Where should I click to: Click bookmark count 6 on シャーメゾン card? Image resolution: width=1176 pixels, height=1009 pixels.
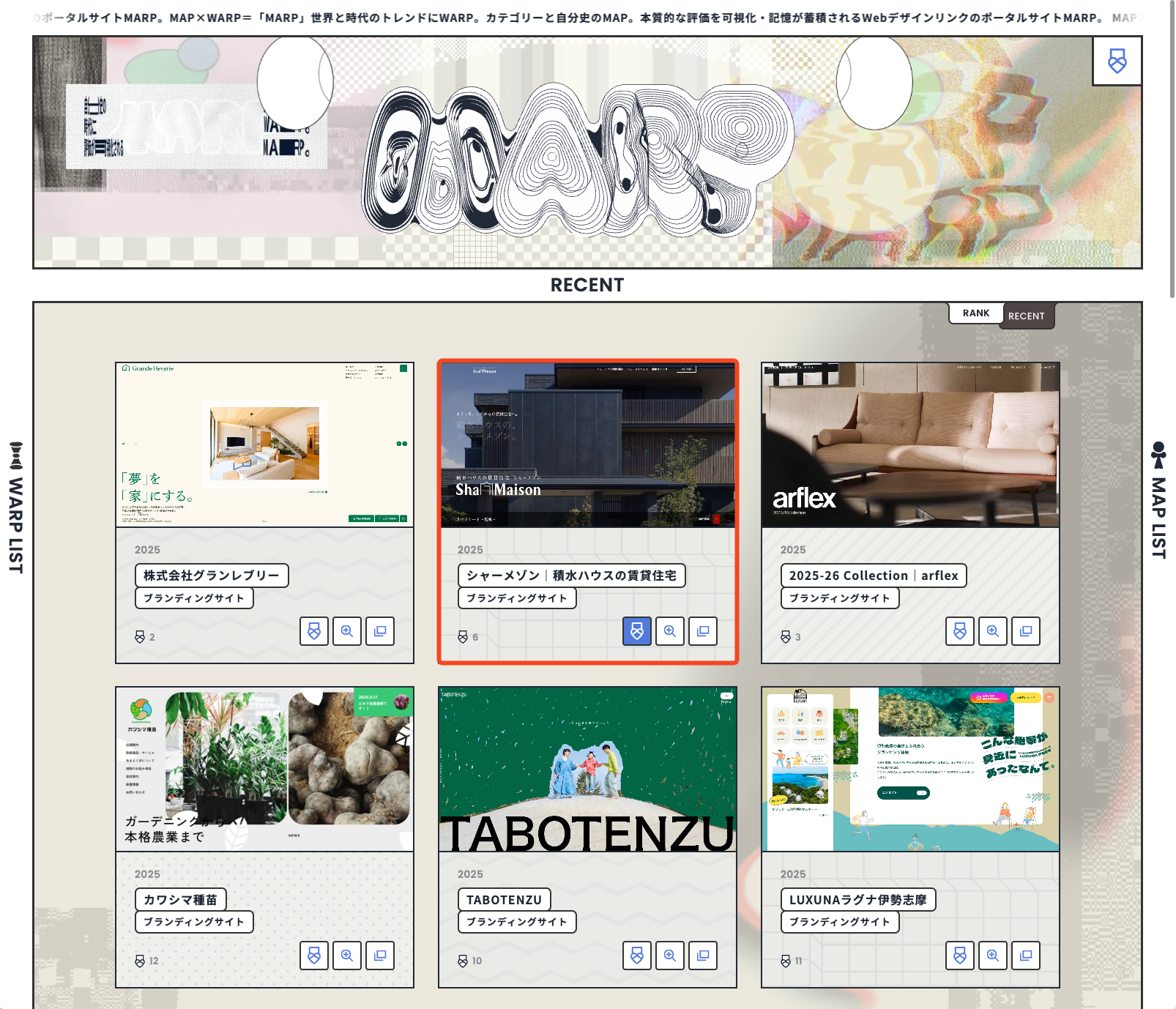(x=468, y=637)
